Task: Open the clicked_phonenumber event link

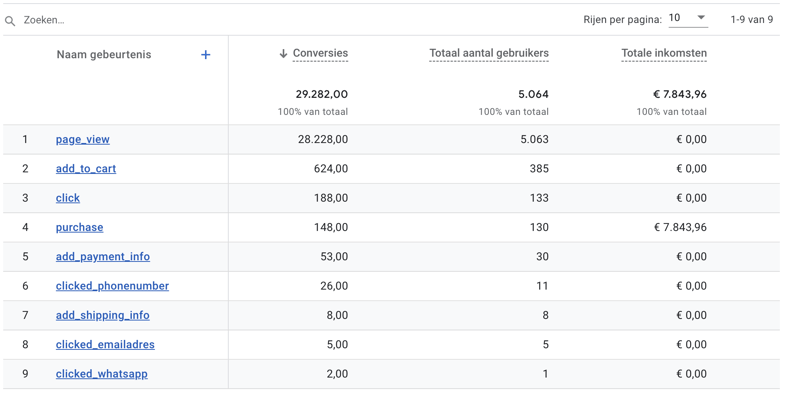Action: [x=112, y=286]
